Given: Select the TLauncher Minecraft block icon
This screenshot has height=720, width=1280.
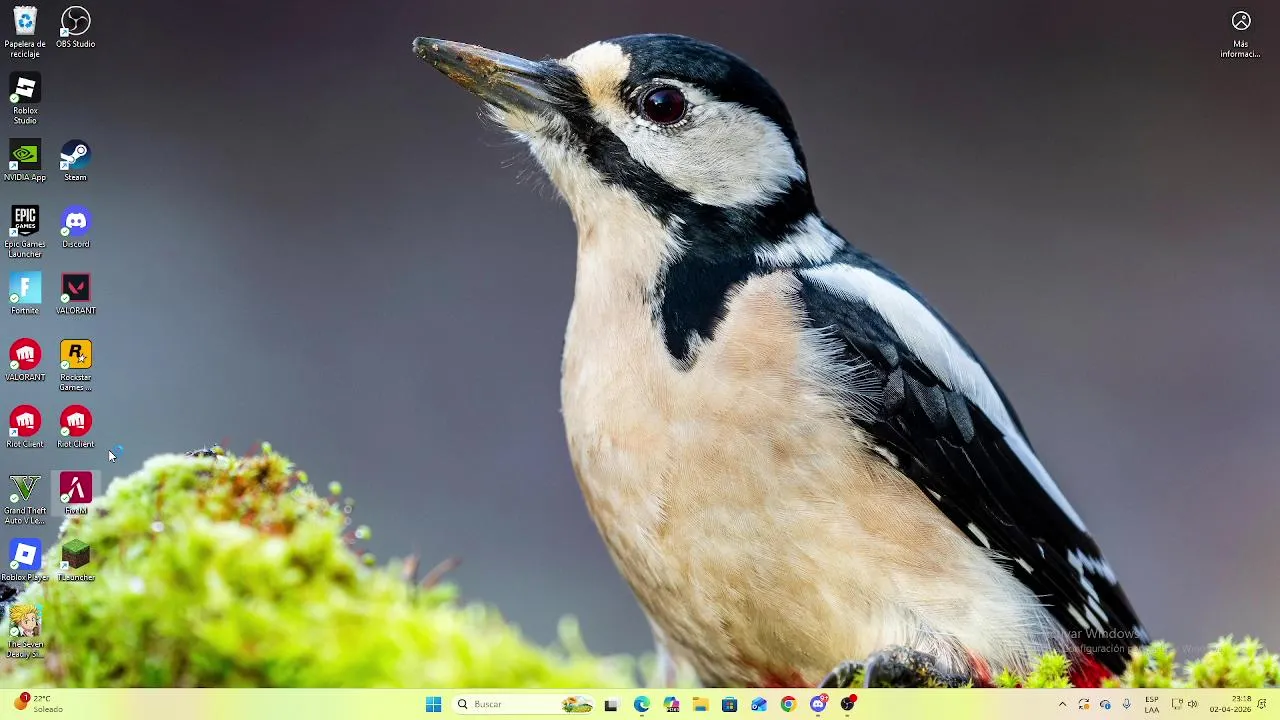Looking at the screenshot, I should 76,561.
